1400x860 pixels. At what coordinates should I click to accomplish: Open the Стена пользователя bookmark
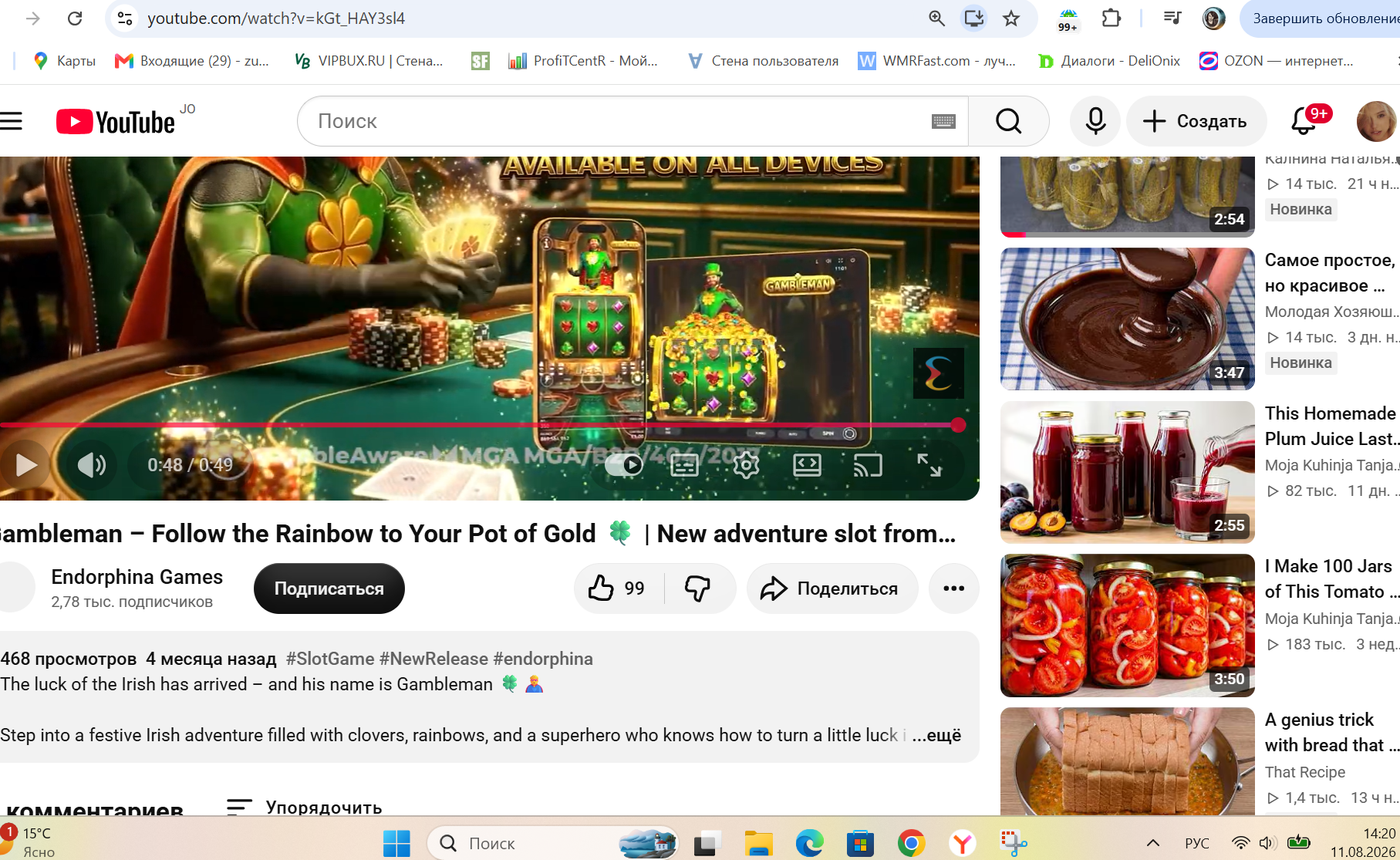[763, 61]
